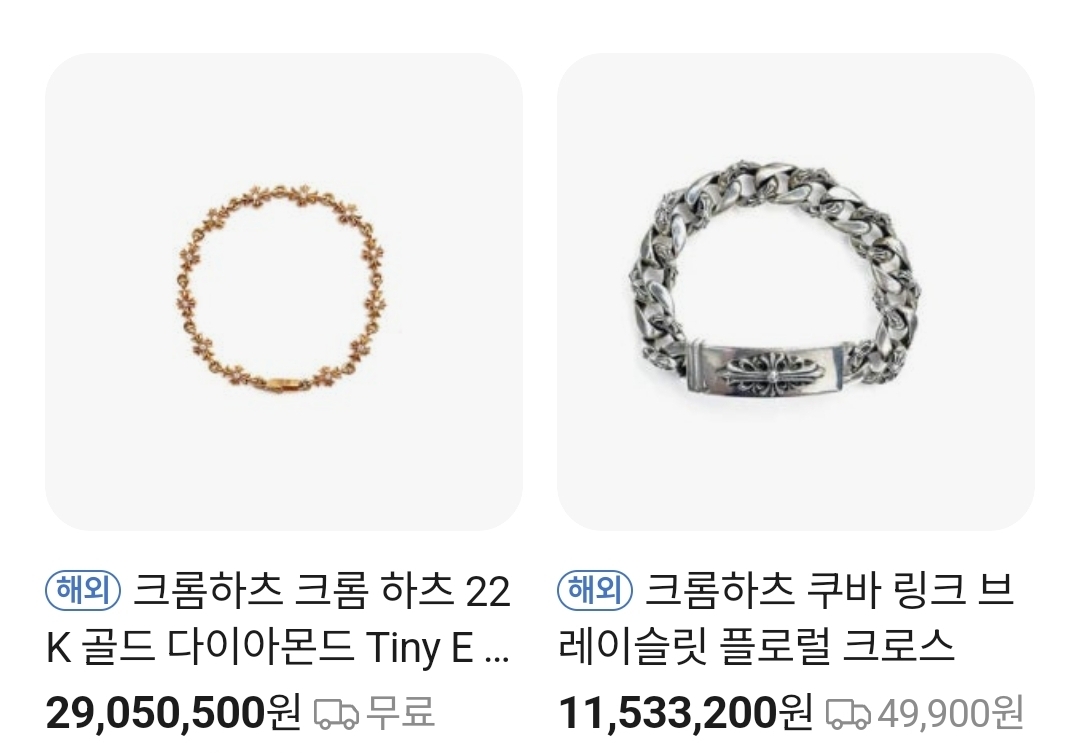The width and height of the screenshot is (1080, 753).
Task: Open the gold Tiny E bracelet image
Action: pos(283,291)
